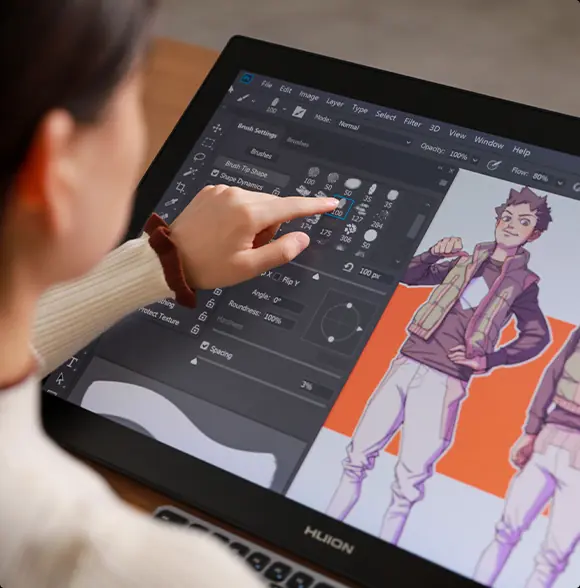Expand the Flow 80% dropdown arrow
The height and width of the screenshot is (588, 580).
coord(560,183)
